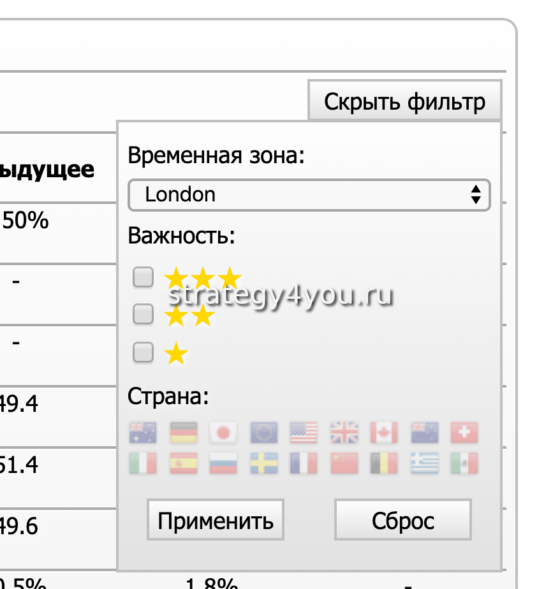
Task: Select the Germany flag country filter
Action: click(x=183, y=432)
